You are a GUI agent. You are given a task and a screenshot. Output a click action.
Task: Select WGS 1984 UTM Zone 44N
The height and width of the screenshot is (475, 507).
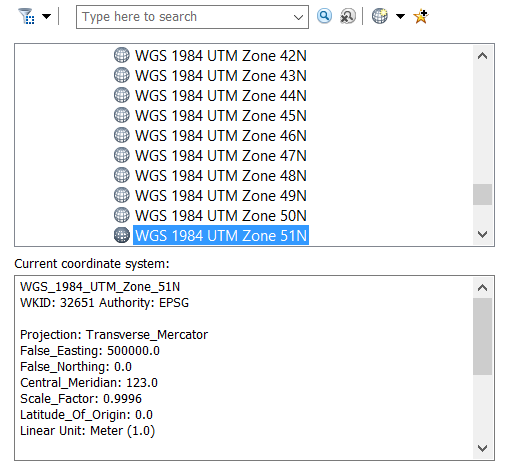coord(220,96)
